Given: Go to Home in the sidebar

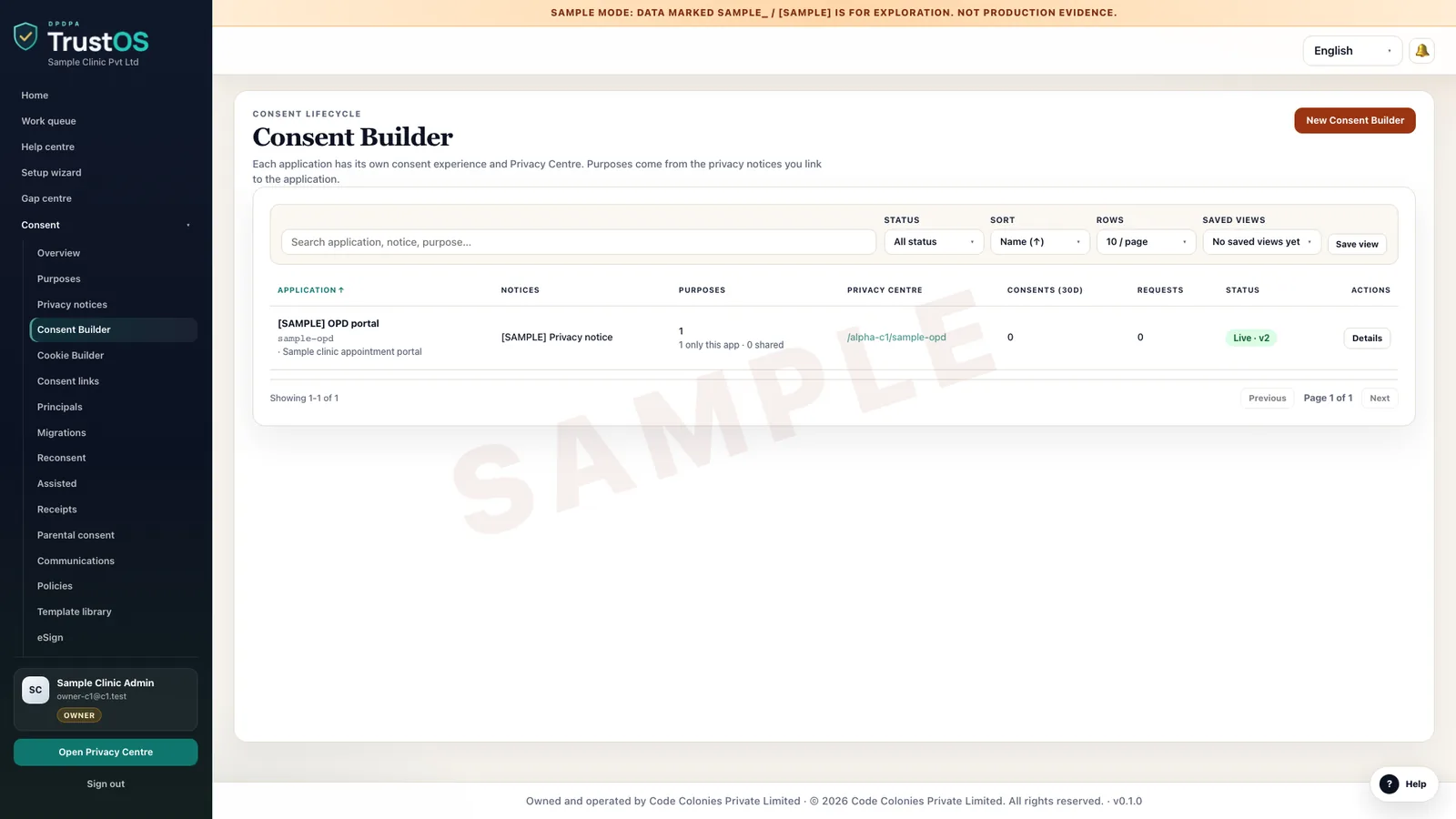Looking at the screenshot, I should (35, 96).
